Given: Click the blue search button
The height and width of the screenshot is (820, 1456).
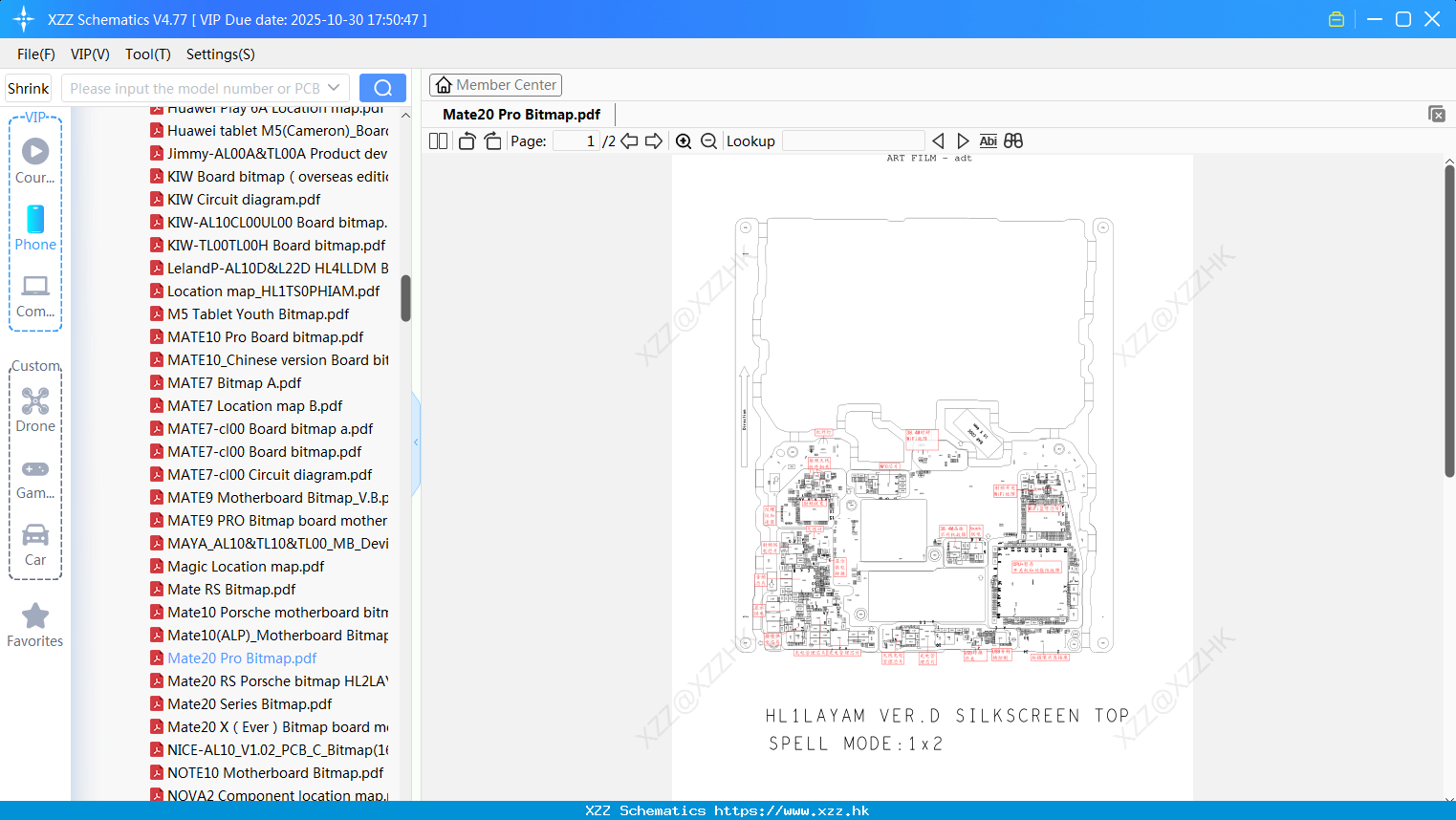Looking at the screenshot, I should [x=382, y=88].
